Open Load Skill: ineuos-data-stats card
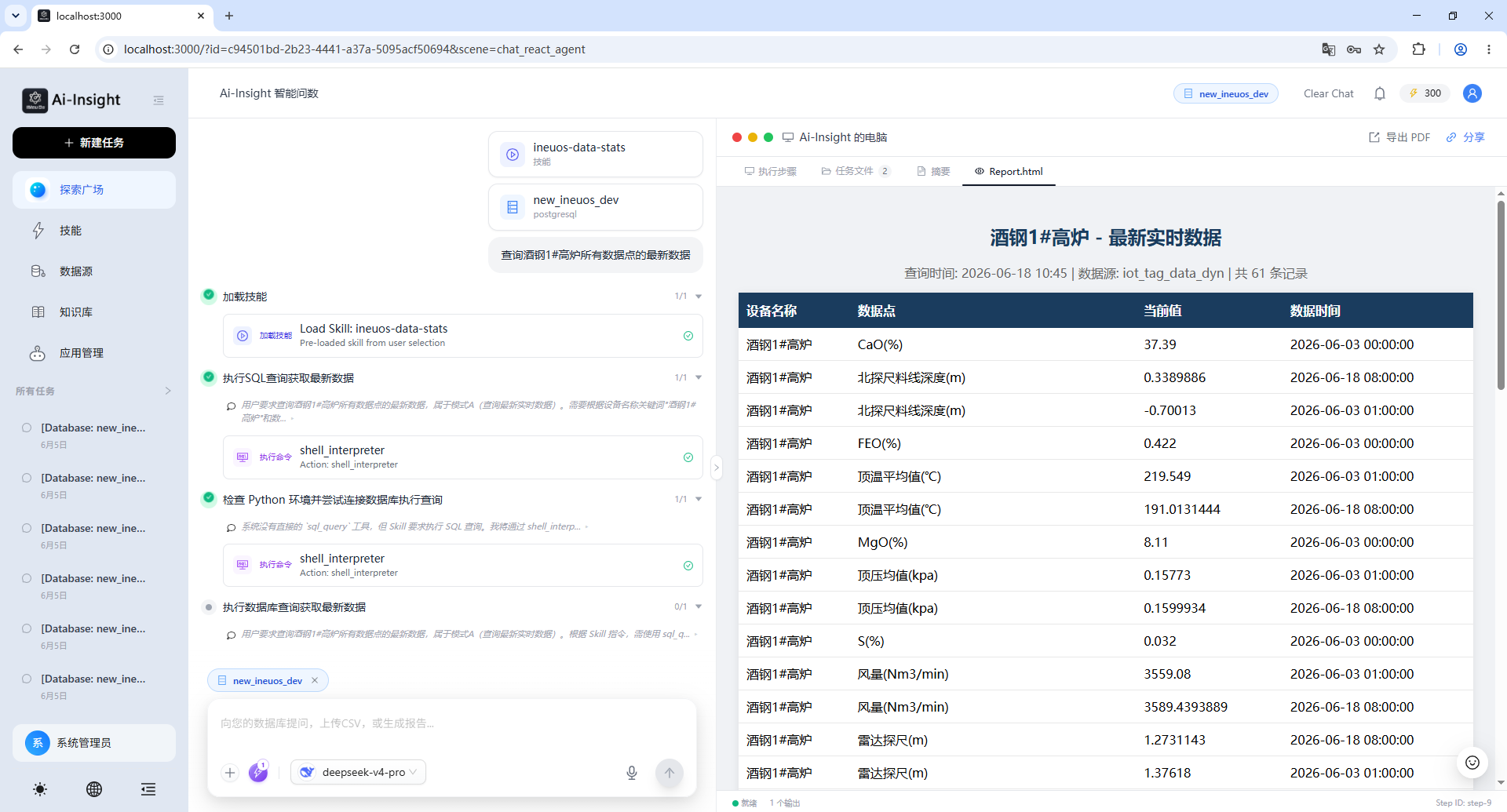 (462, 336)
